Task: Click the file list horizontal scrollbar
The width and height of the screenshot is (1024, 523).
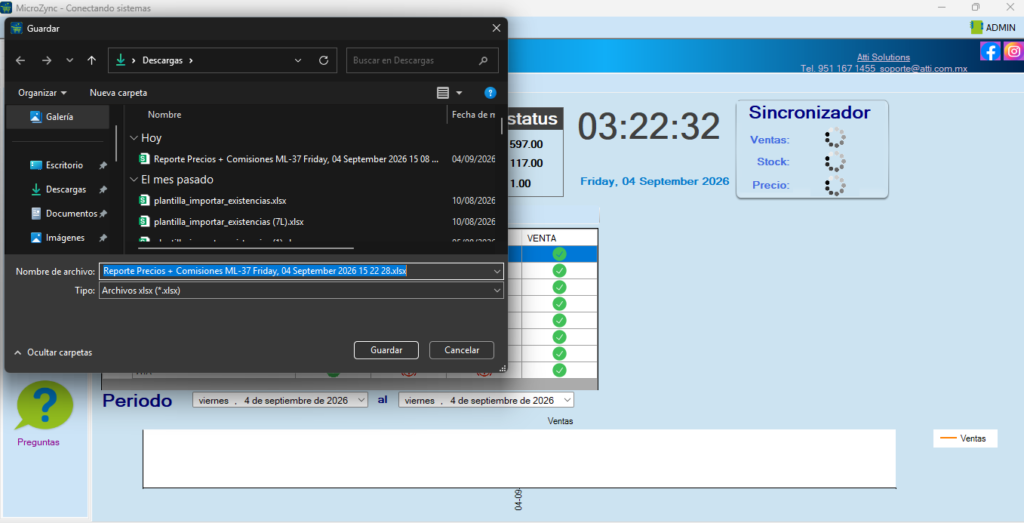Action: click(246, 247)
